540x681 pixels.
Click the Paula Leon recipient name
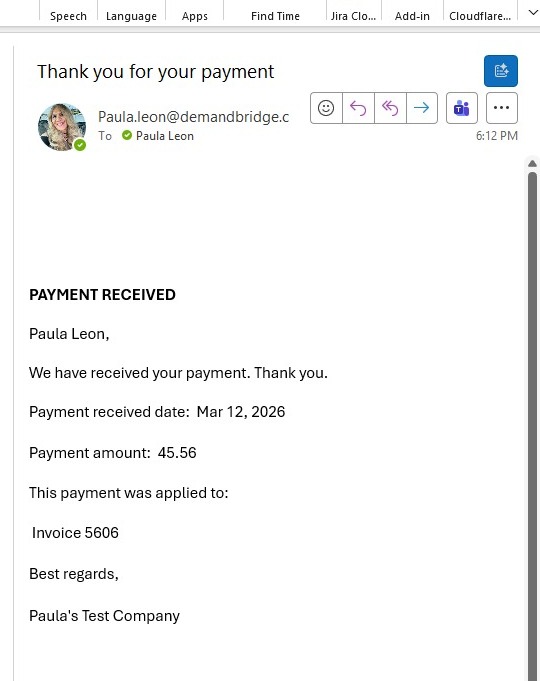click(x=165, y=136)
